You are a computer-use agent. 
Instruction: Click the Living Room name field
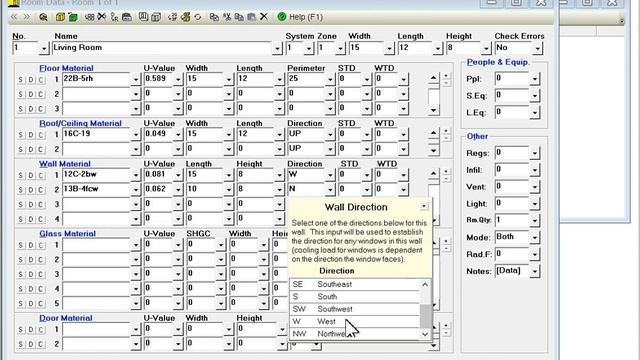[162, 48]
